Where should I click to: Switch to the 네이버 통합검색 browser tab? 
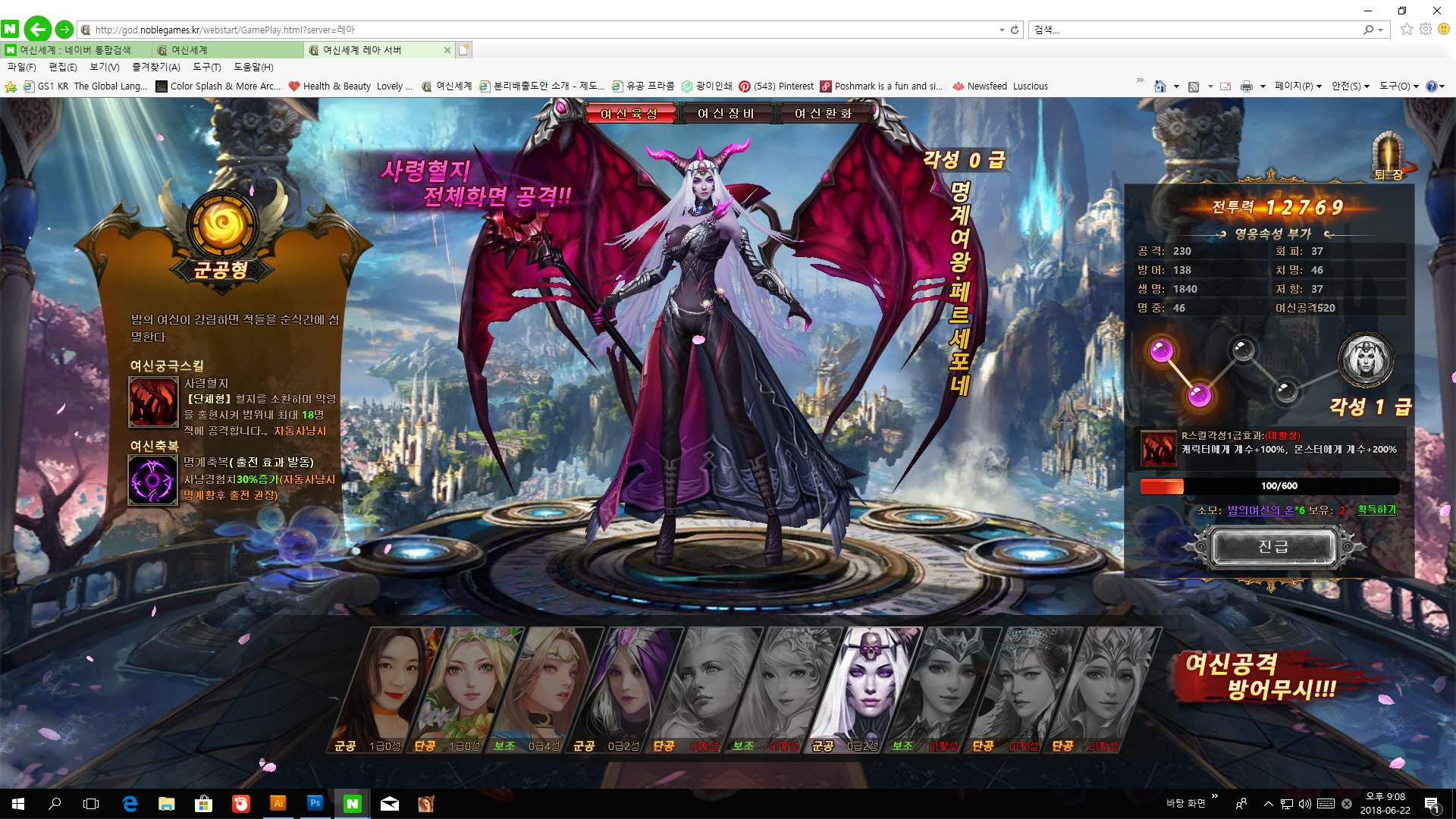pos(76,50)
